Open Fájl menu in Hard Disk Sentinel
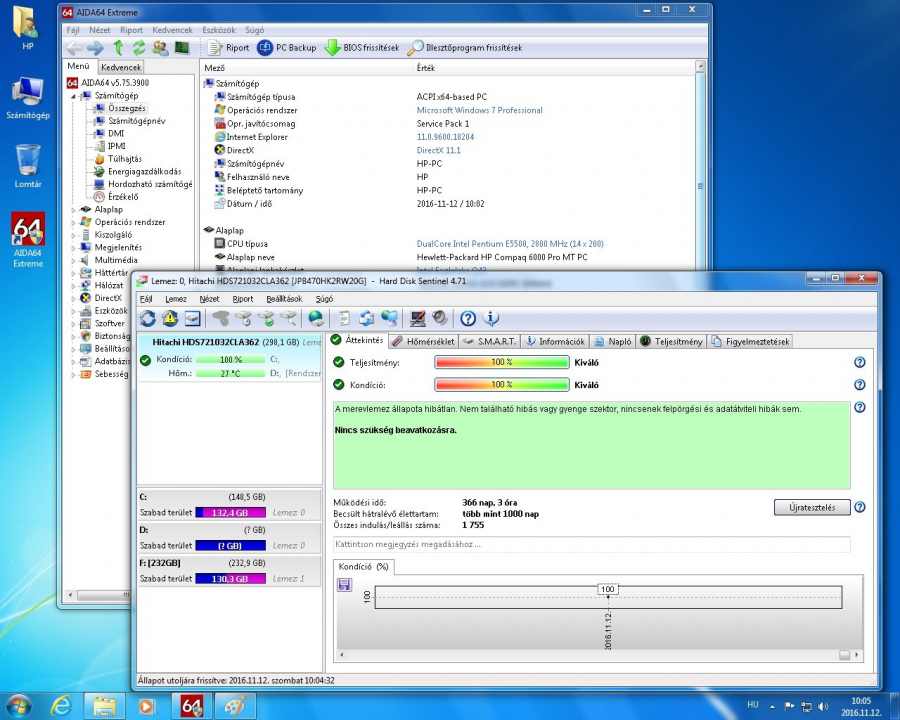Screen dimensions: 900x720 click(x=146, y=299)
